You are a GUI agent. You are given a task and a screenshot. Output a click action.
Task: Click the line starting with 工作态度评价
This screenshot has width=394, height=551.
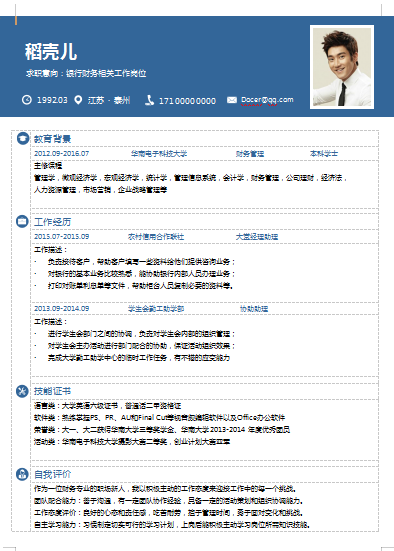click(x=169, y=513)
